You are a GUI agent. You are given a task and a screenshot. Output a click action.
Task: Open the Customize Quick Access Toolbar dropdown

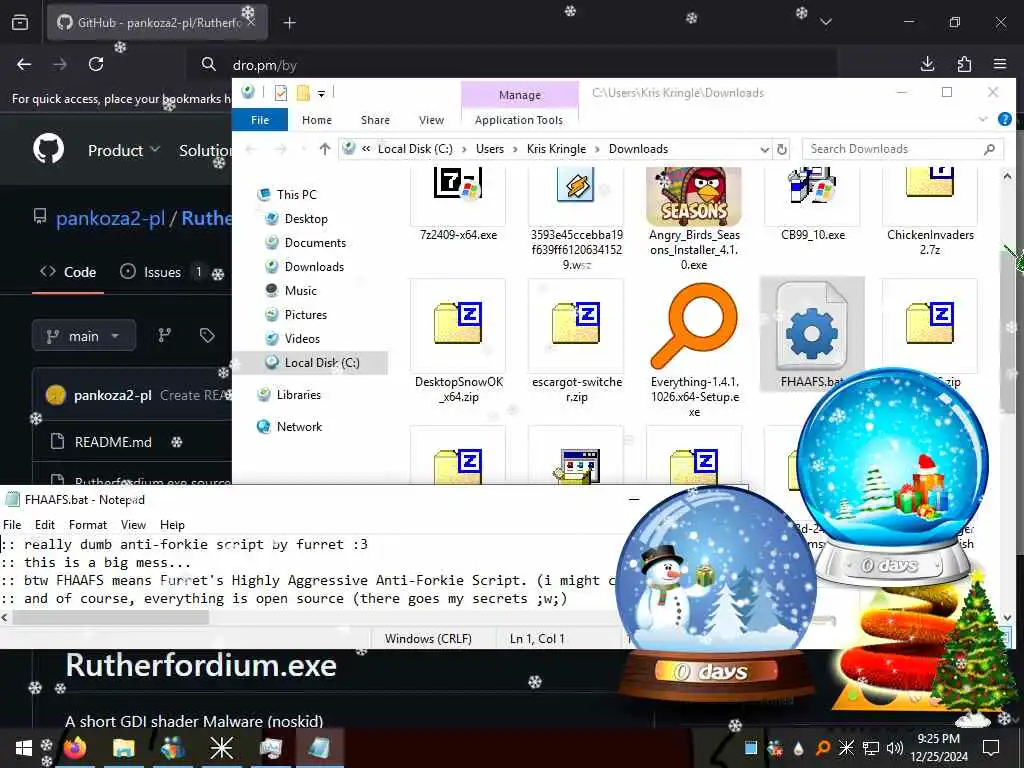(321, 94)
